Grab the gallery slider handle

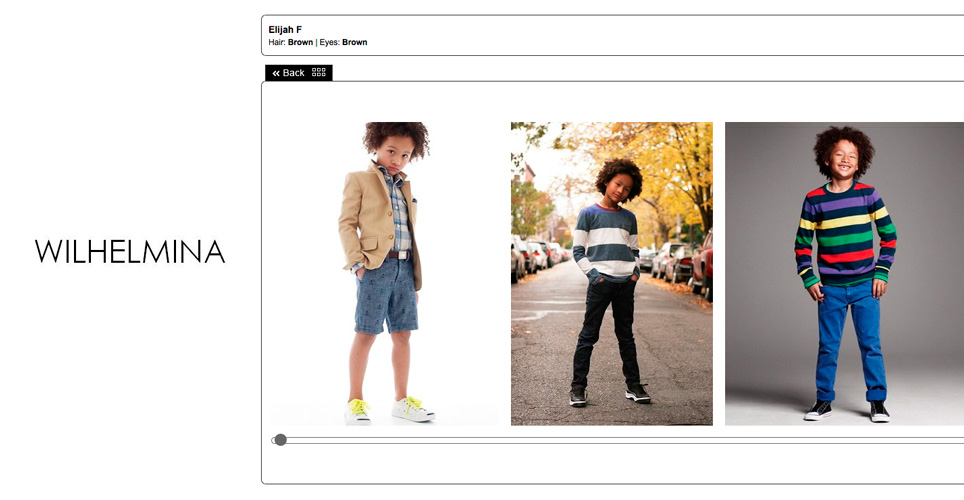(280, 440)
